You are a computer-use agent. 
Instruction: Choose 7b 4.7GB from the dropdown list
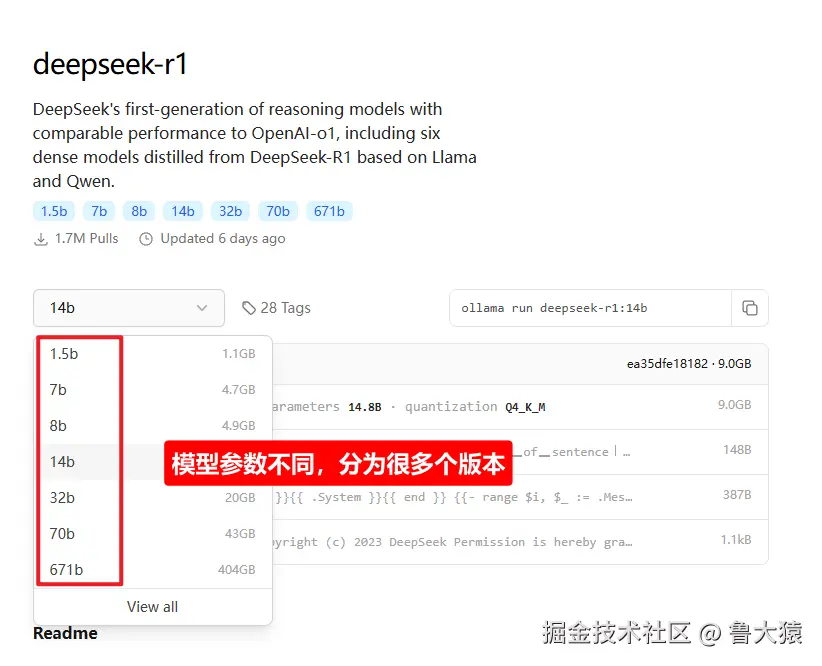point(153,390)
